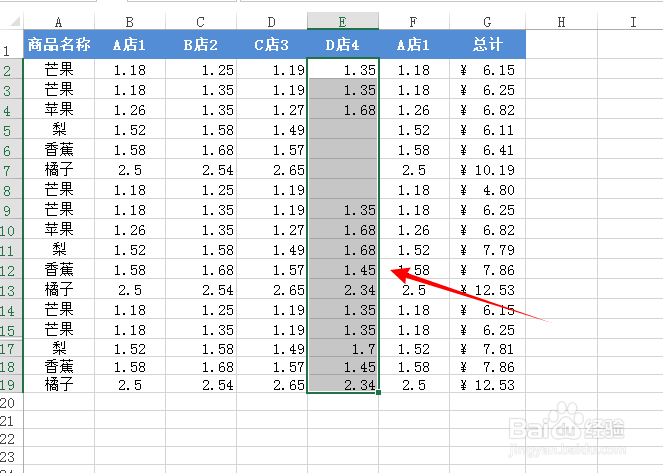The image size is (663, 473).
Task: Select row 19 header number
Action: 11,384
